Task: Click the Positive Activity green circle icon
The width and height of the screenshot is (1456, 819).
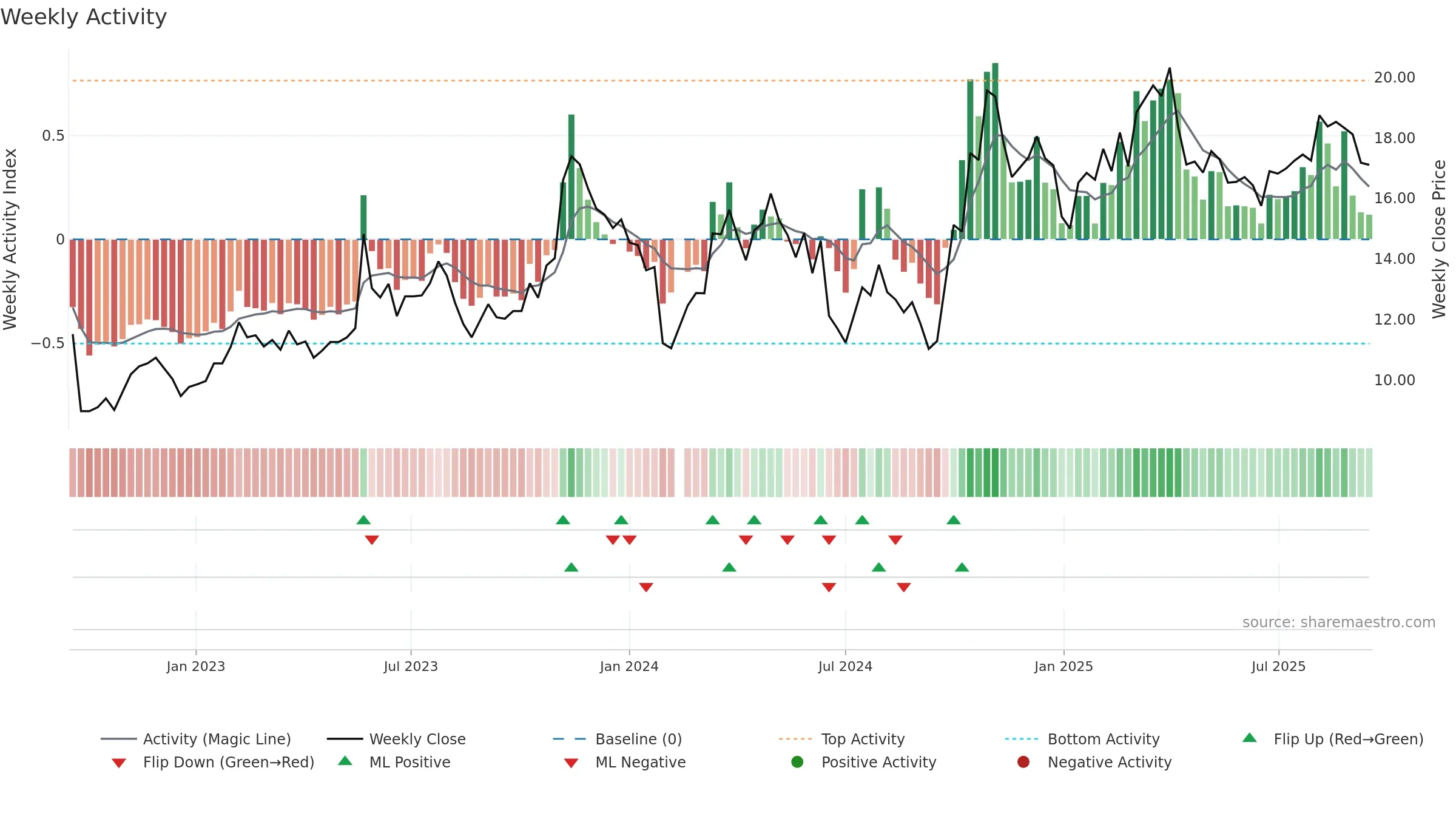Action: pyautogui.click(x=797, y=761)
